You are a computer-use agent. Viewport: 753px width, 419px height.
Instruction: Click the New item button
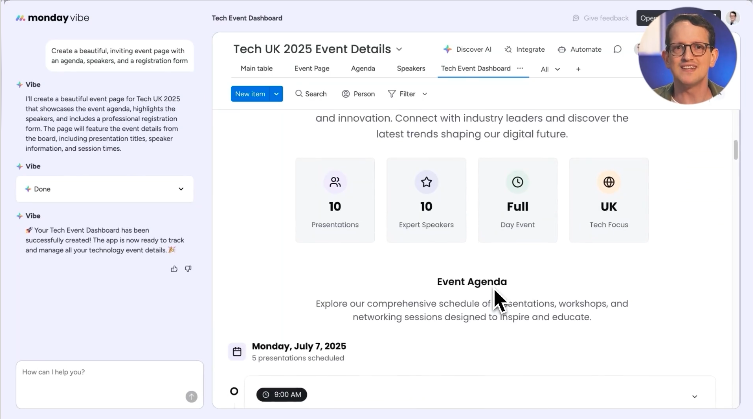click(250, 94)
